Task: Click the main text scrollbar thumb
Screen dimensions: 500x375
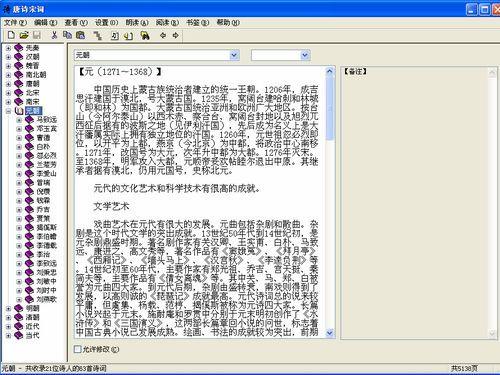Action: 329,108
